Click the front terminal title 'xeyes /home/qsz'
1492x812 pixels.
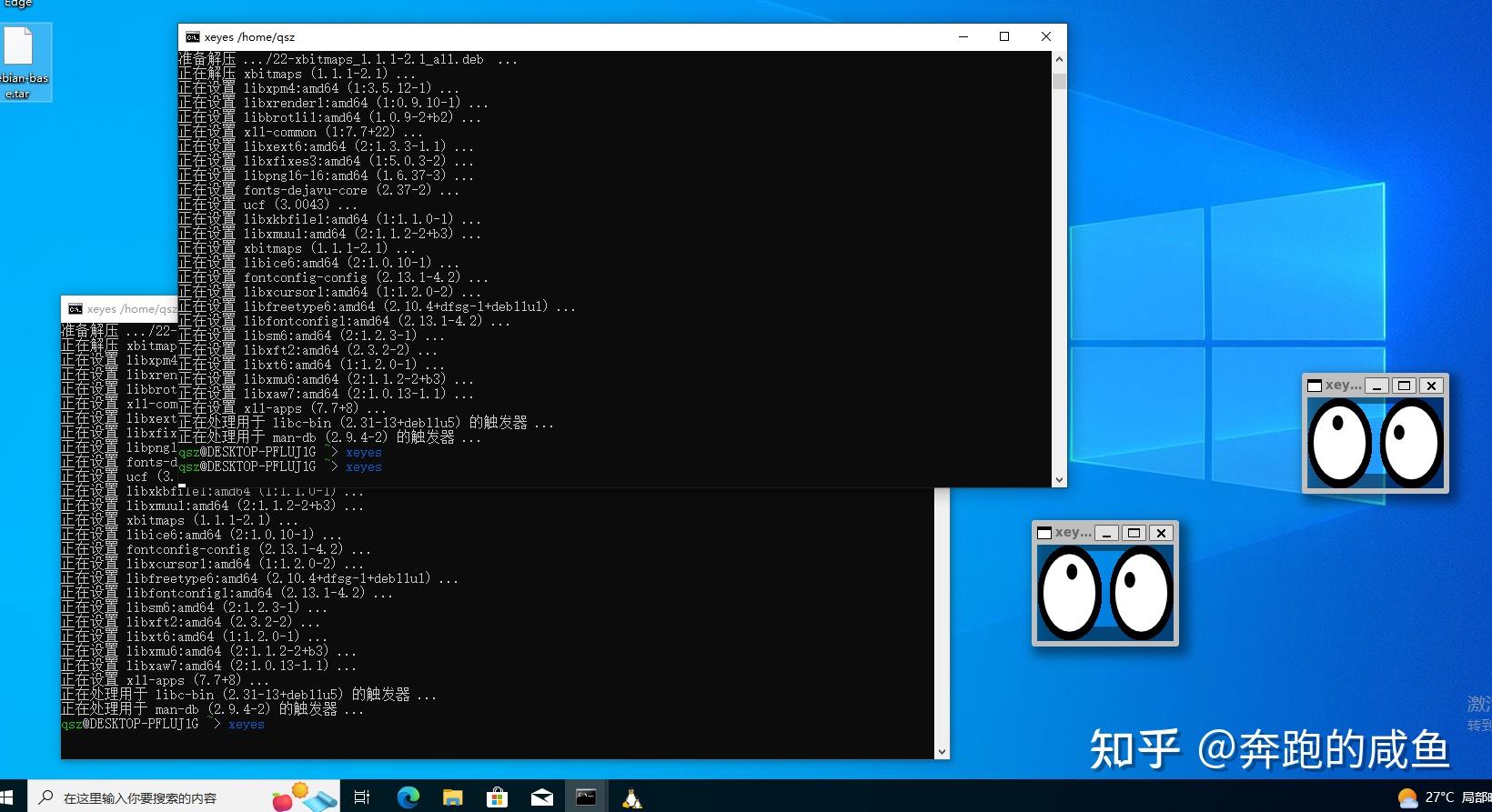249,37
